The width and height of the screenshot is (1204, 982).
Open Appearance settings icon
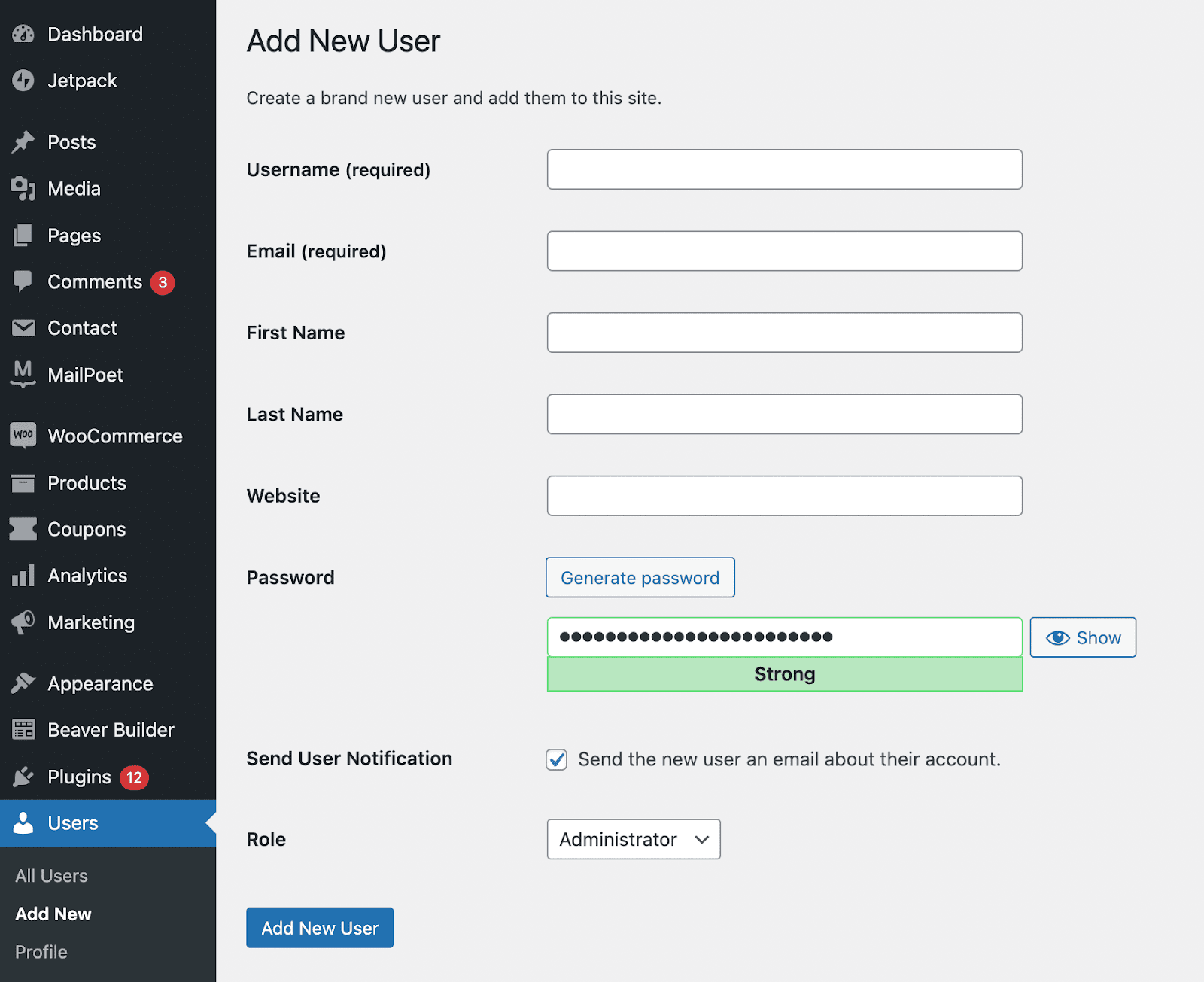click(23, 683)
